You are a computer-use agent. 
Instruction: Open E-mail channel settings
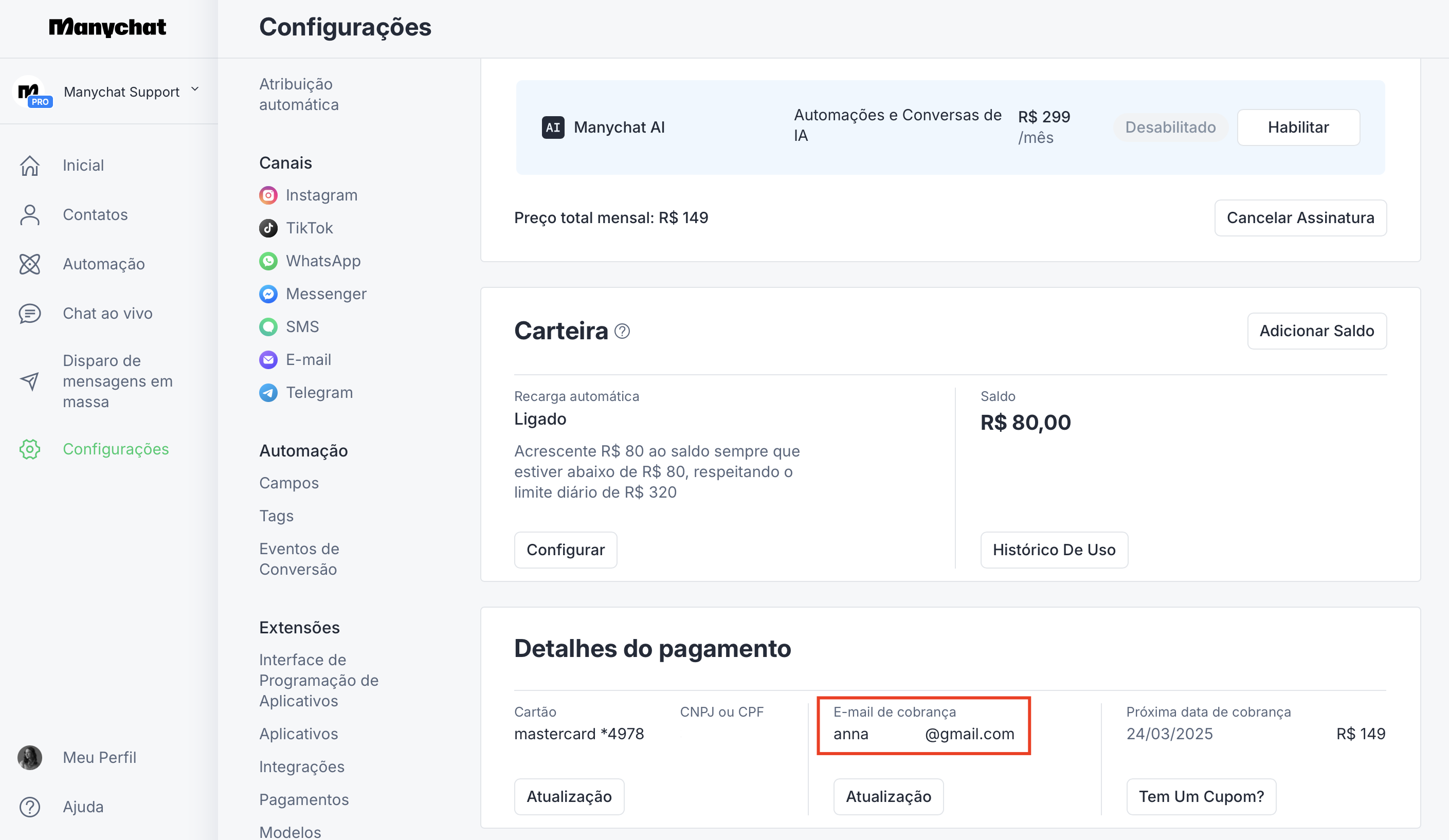point(308,360)
